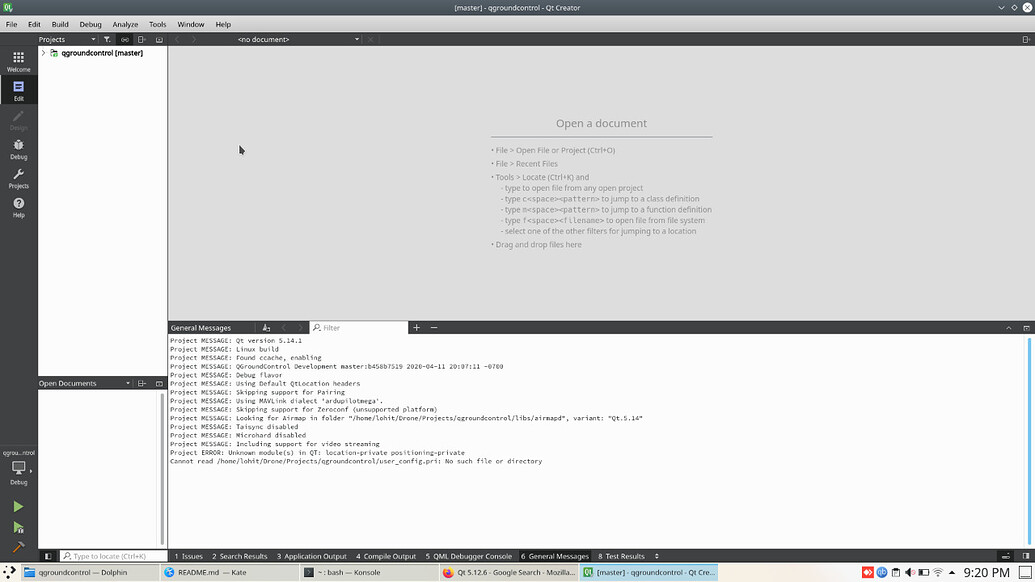Viewport: 1035px width, 582px height.
Task: Toggle the left sidebar visibility
Action: point(48,556)
